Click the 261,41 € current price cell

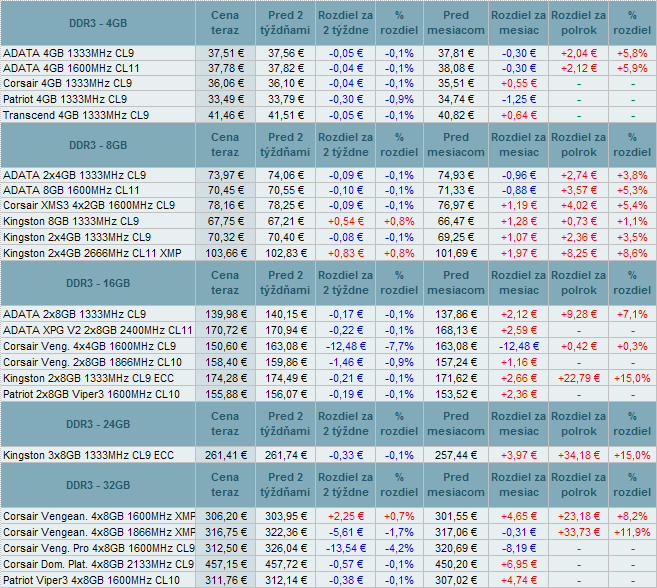coord(226,455)
